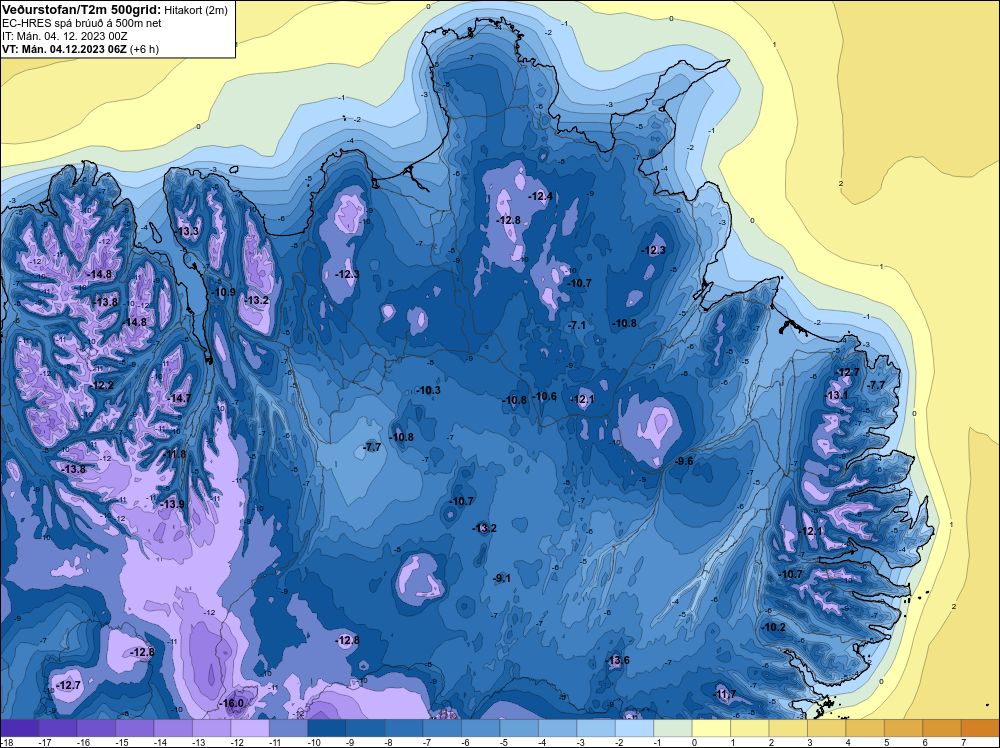Image resolution: width=1000 pixels, height=748 pixels.
Task: Click the orange legend swatch right of 7
Action: tap(980, 728)
